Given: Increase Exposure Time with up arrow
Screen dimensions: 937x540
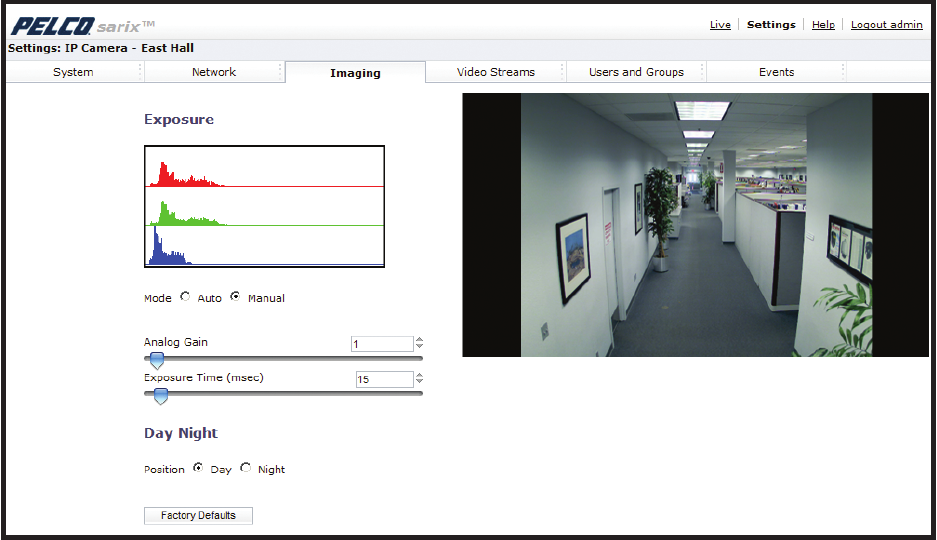Looking at the screenshot, I should point(419,375).
